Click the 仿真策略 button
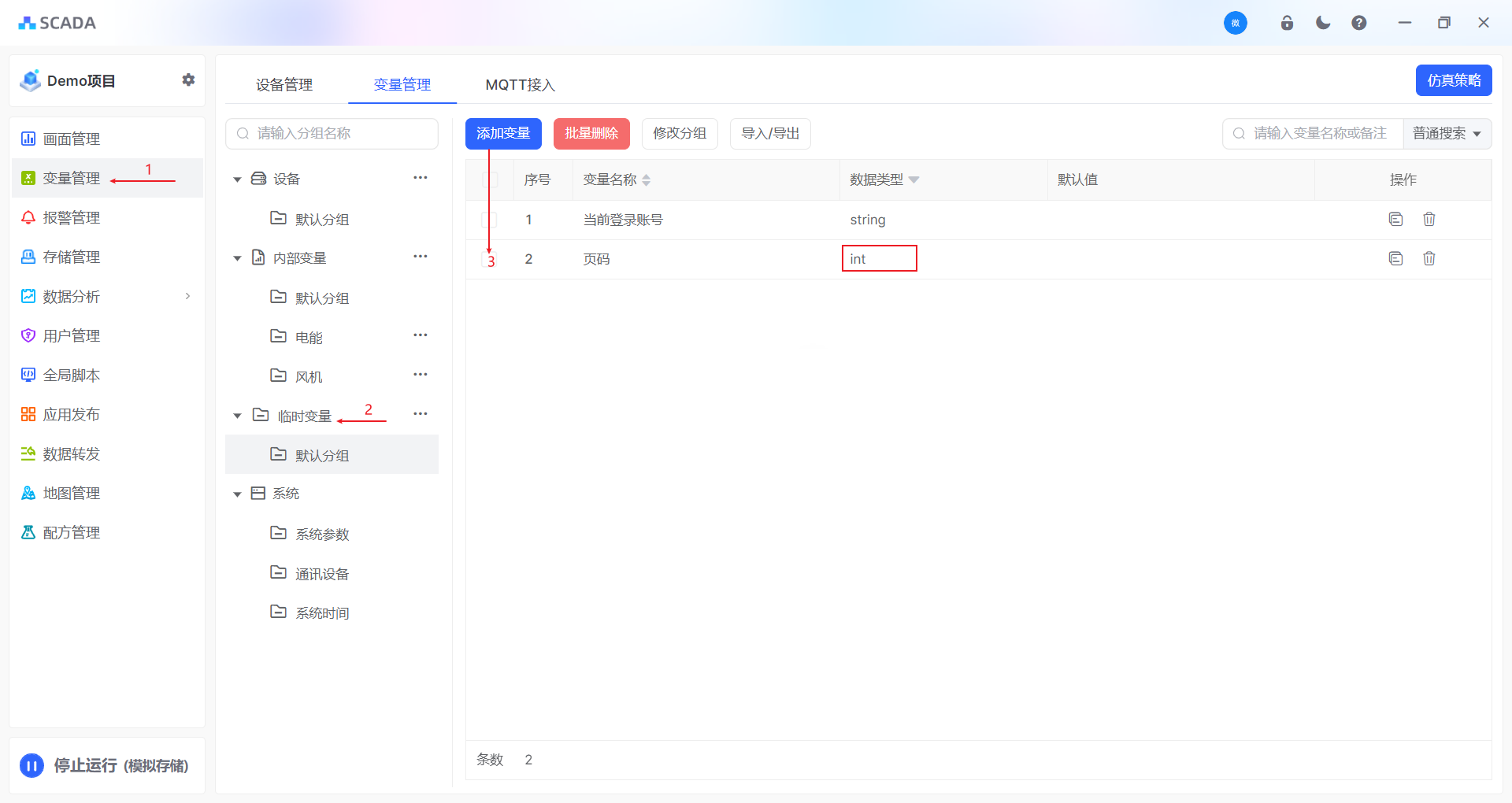The image size is (1512, 803). pyautogui.click(x=1453, y=80)
